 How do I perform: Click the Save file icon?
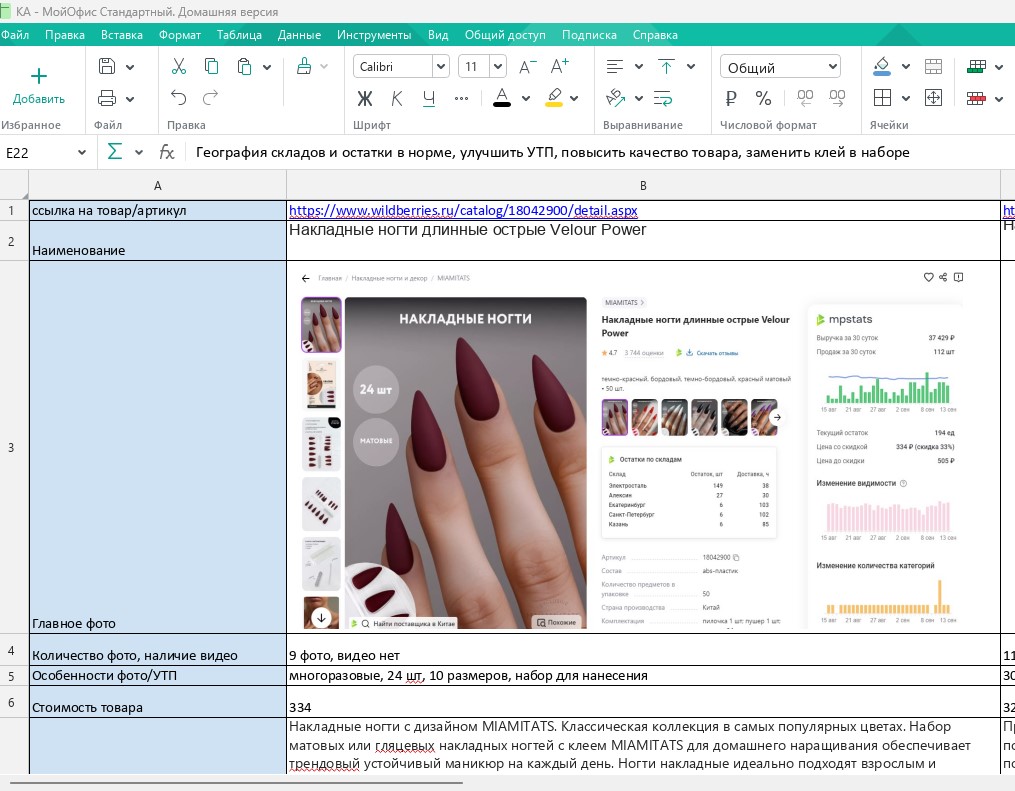click(107, 66)
